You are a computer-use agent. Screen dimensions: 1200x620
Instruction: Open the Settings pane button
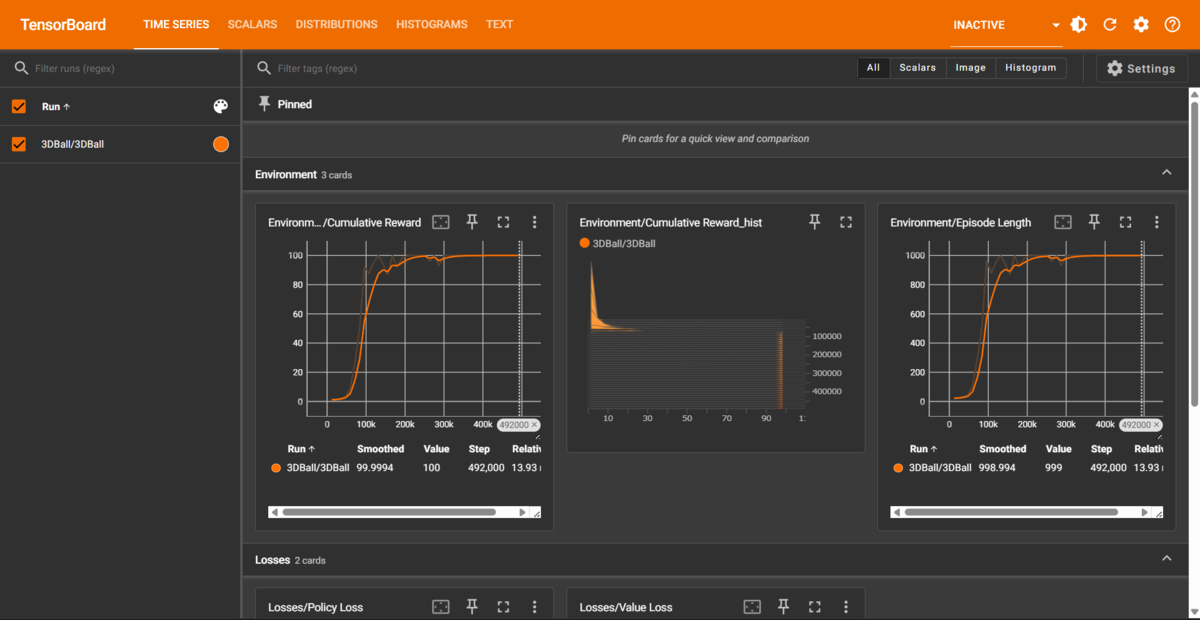pos(1142,68)
